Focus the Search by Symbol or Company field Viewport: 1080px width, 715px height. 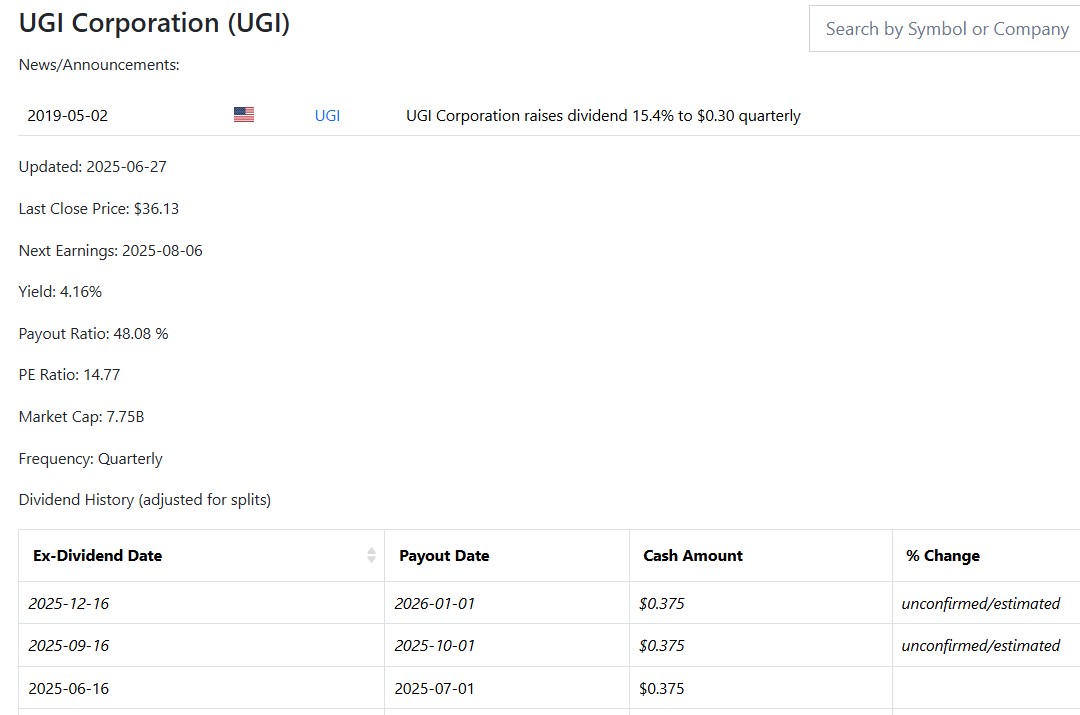tap(946, 29)
